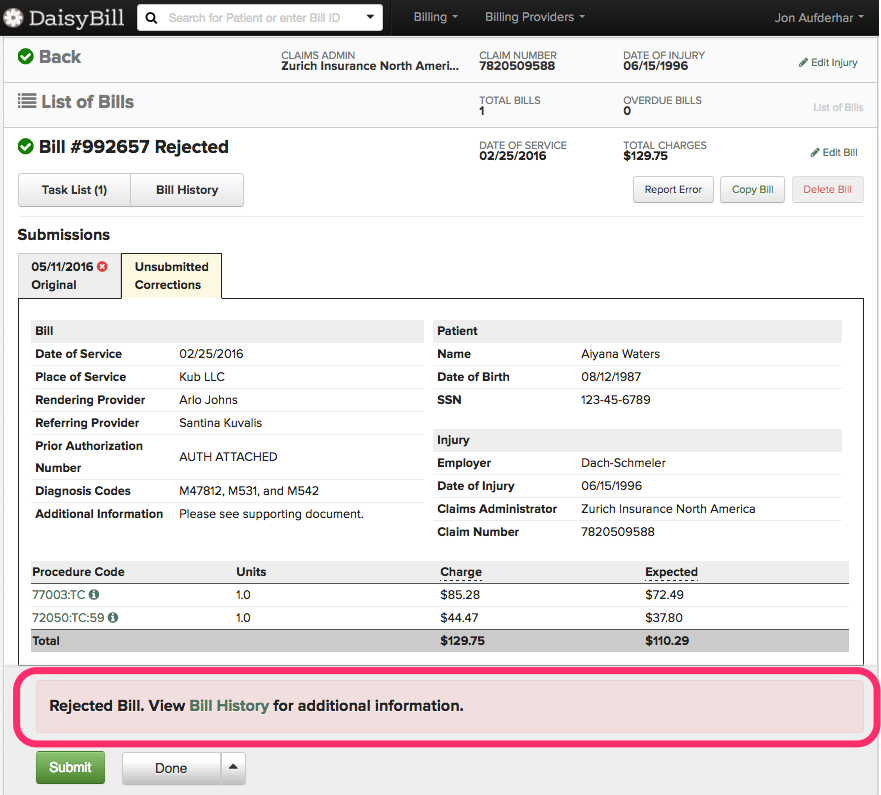Click the Date of Birth value 08/12/1987
The height and width of the screenshot is (795, 881).
click(611, 377)
